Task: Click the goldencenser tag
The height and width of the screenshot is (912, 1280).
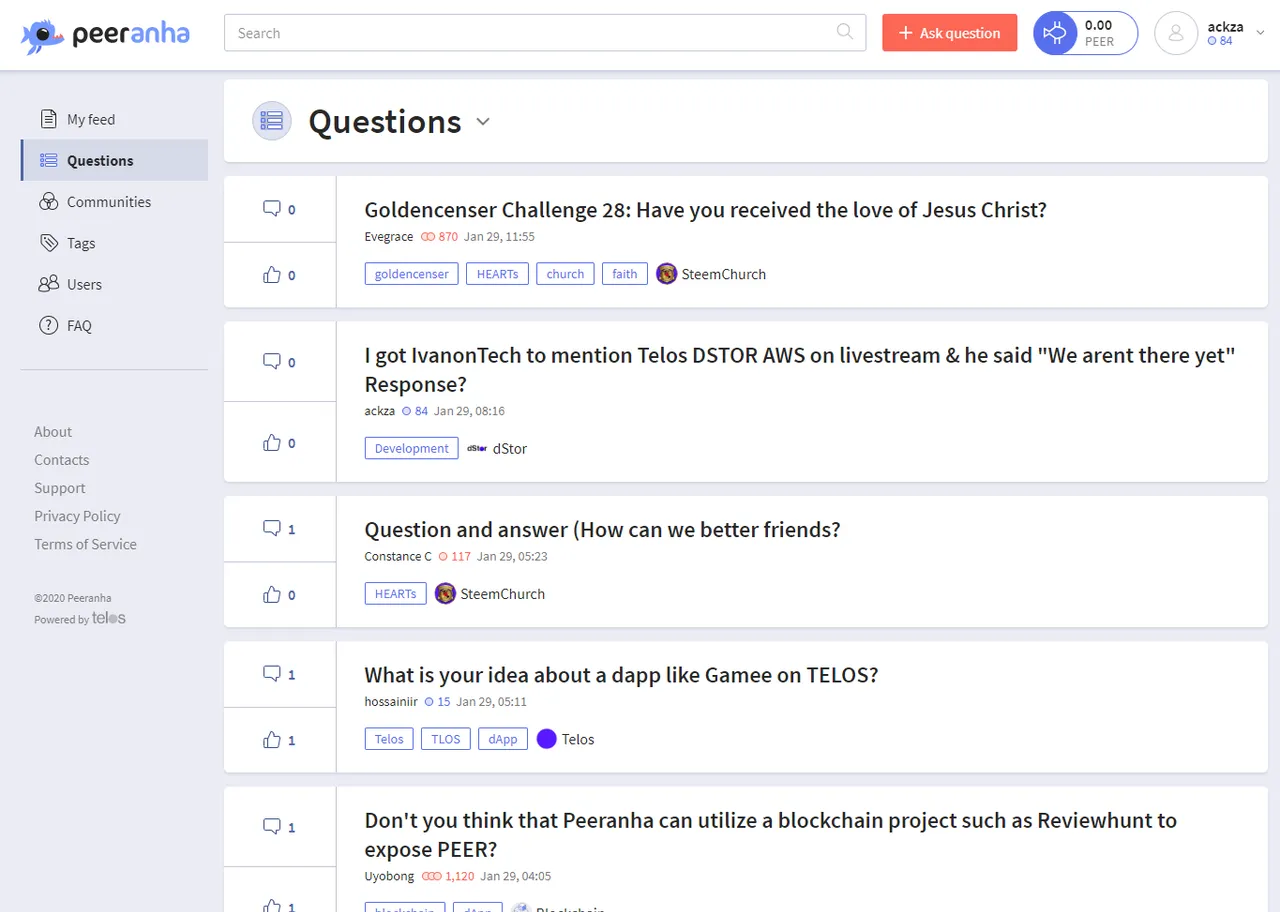Action: click(x=412, y=274)
